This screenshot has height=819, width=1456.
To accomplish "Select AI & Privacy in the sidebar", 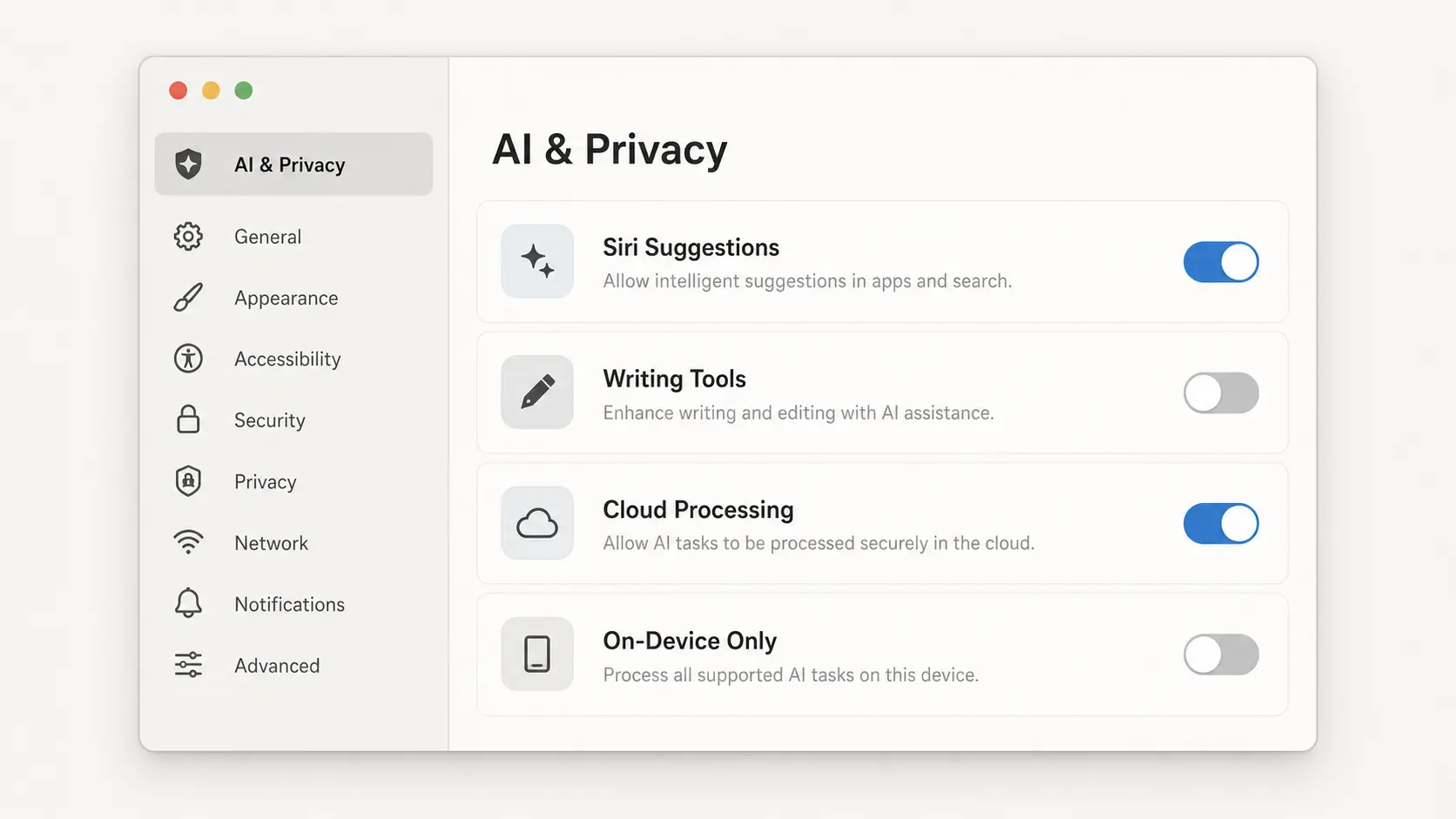I will pyautogui.click(x=293, y=164).
